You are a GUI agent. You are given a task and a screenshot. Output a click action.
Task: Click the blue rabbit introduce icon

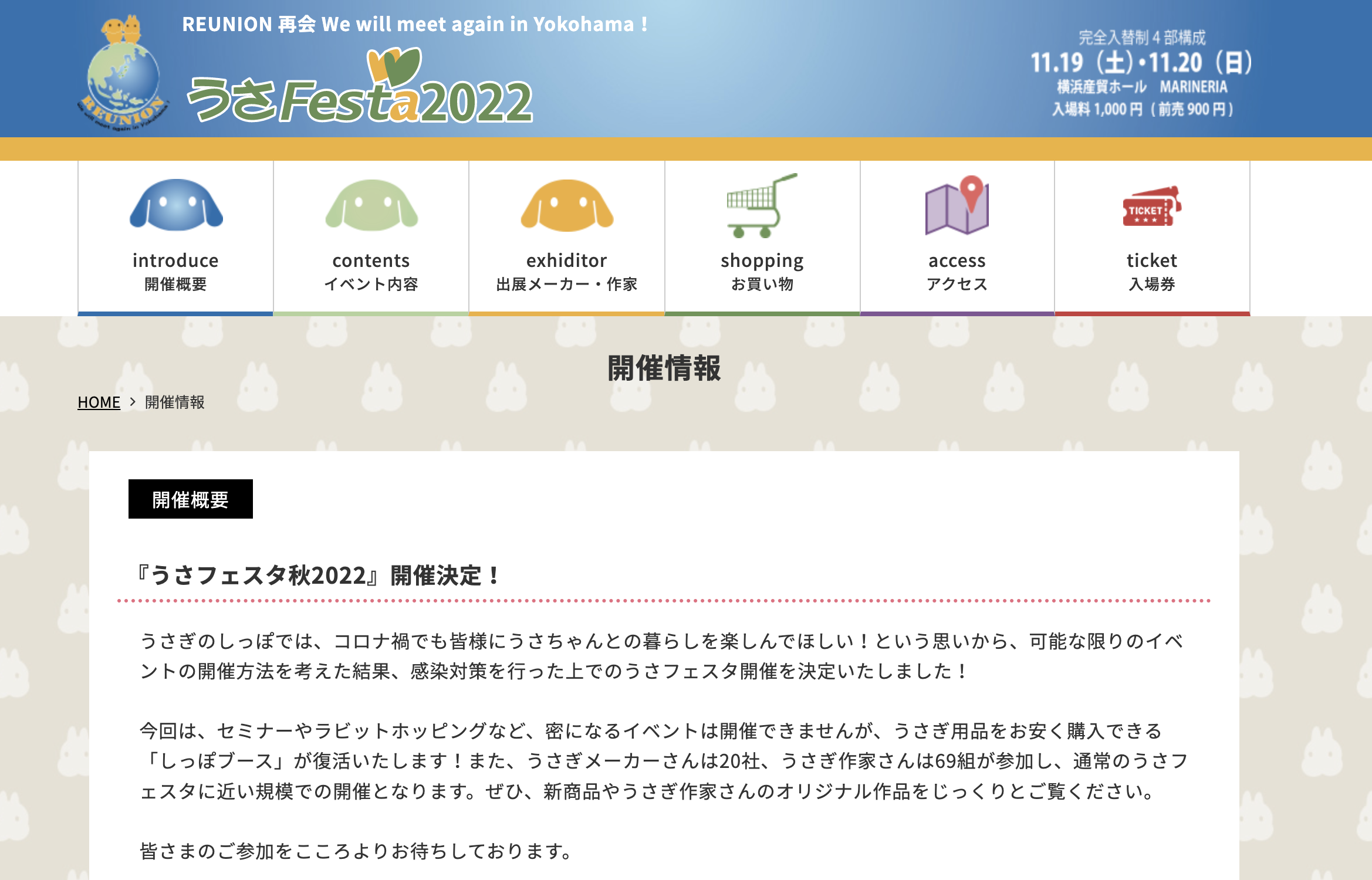176,205
